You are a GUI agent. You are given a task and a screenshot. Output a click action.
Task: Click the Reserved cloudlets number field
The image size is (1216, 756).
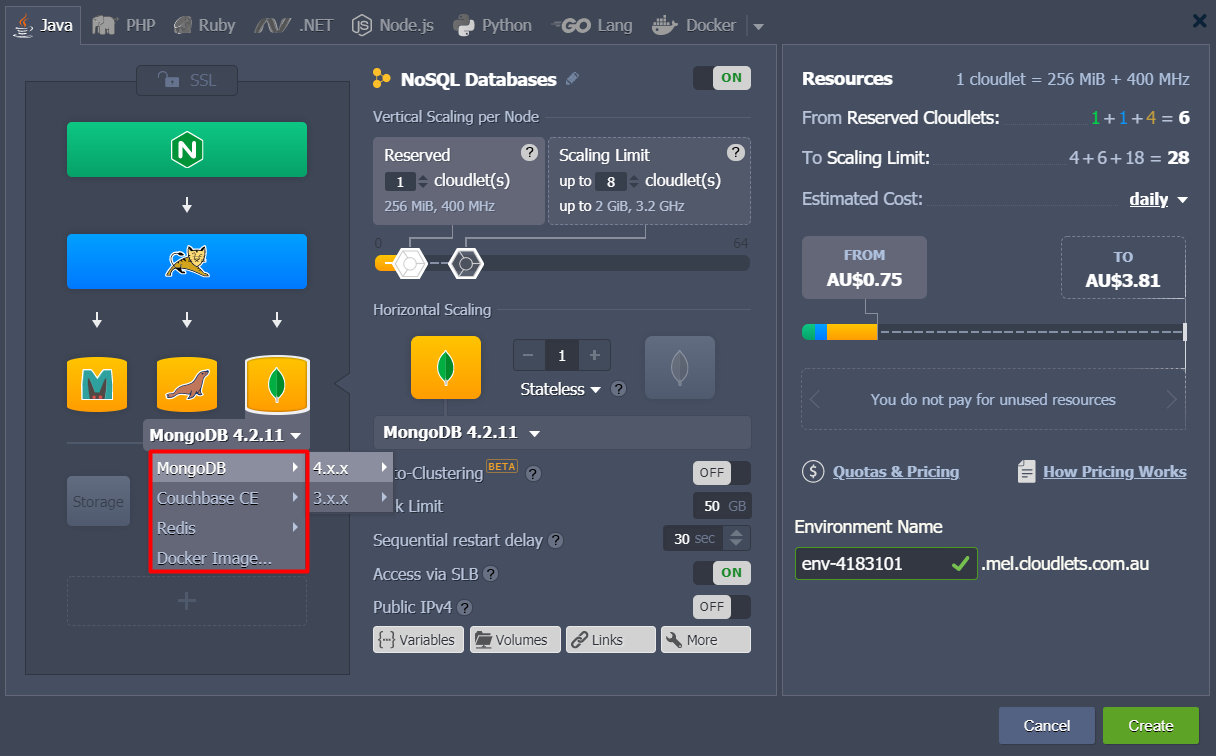[399, 181]
